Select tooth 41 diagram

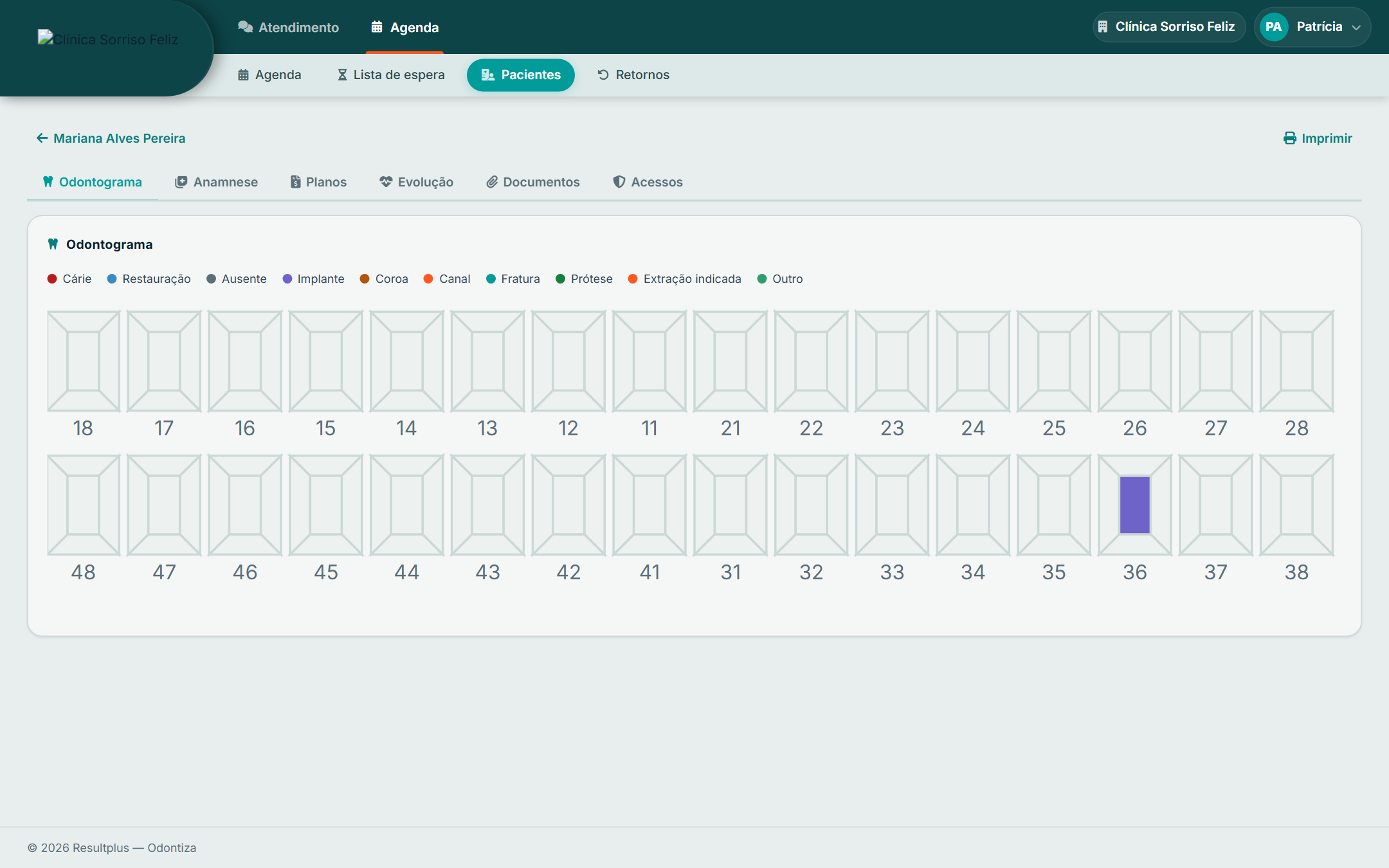pos(649,505)
